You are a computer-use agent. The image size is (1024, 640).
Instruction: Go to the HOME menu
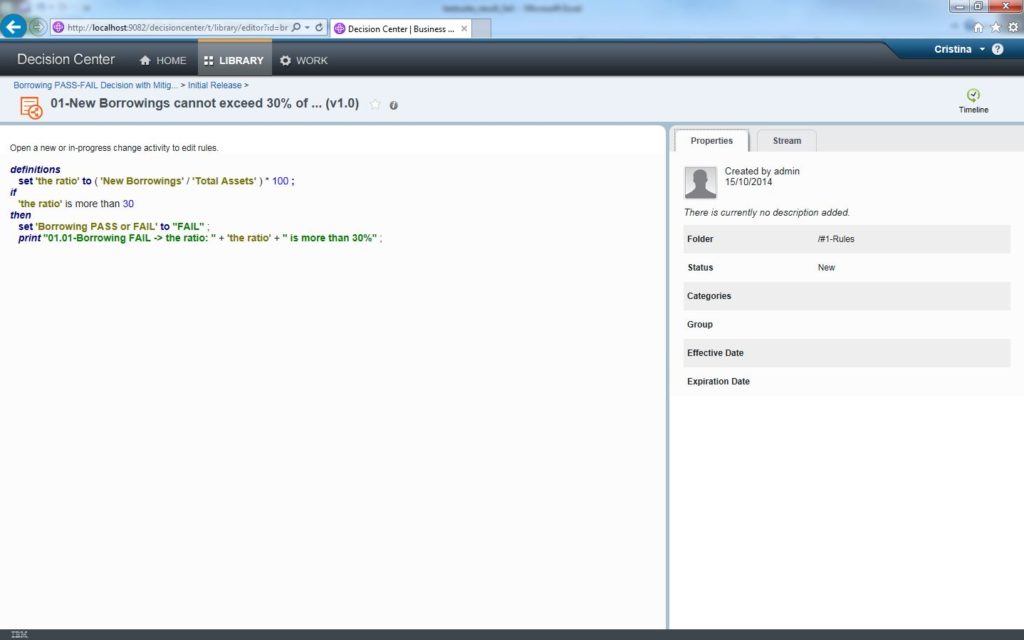162,60
